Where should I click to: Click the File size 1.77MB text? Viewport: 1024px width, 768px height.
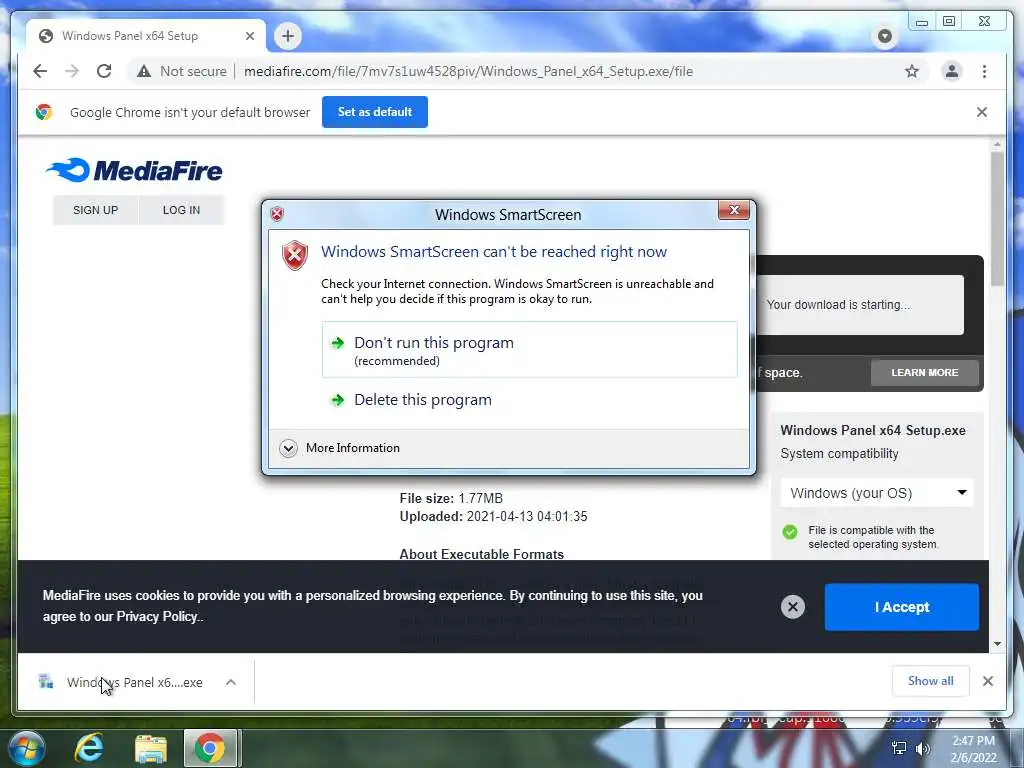[451, 498]
